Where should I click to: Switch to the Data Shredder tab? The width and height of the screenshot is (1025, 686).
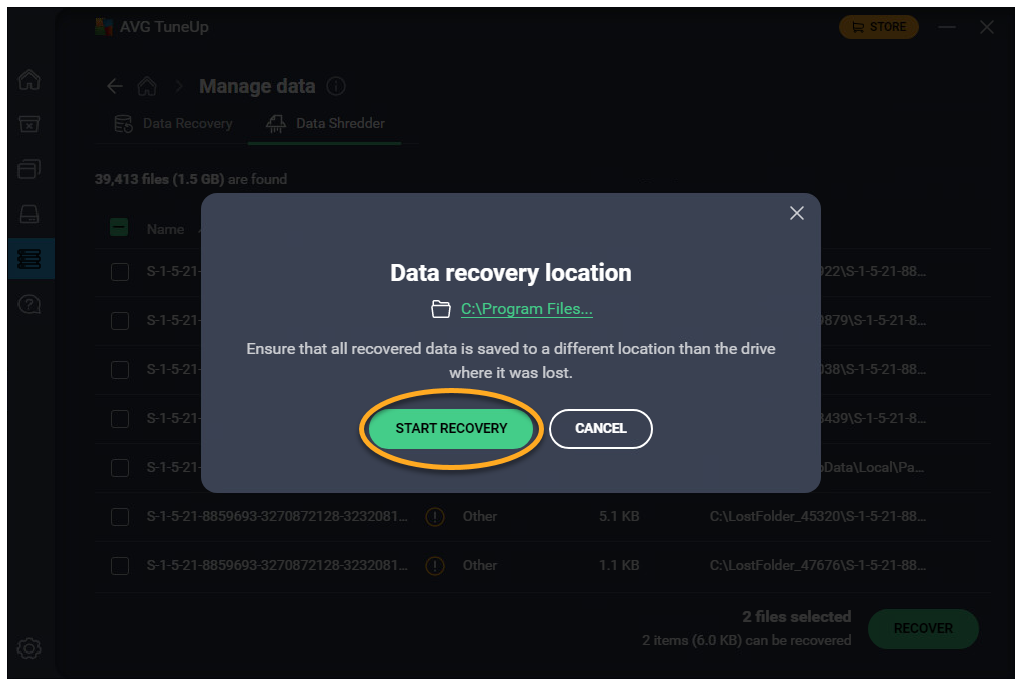coord(326,124)
